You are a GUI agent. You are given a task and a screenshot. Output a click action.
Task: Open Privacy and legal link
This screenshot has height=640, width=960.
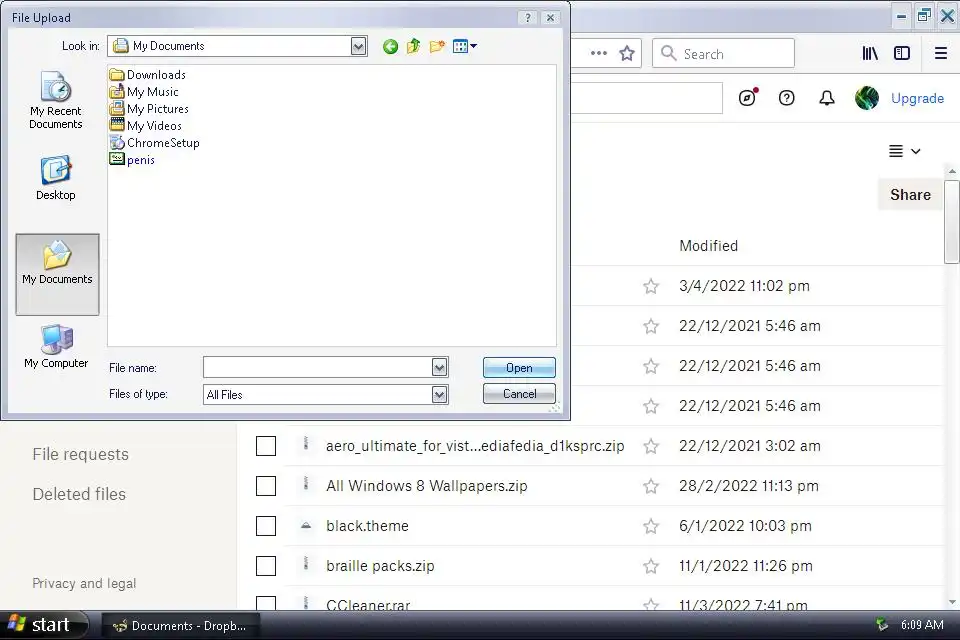pyautogui.click(x=84, y=583)
